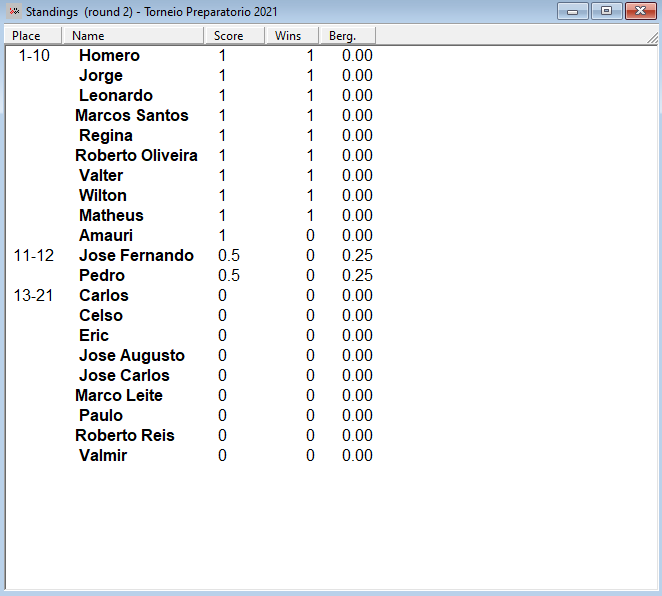Image resolution: width=662 pixels, height=596 pixels.
Task: Click on Marco Leite's entry
Action: tap(119, 396)
